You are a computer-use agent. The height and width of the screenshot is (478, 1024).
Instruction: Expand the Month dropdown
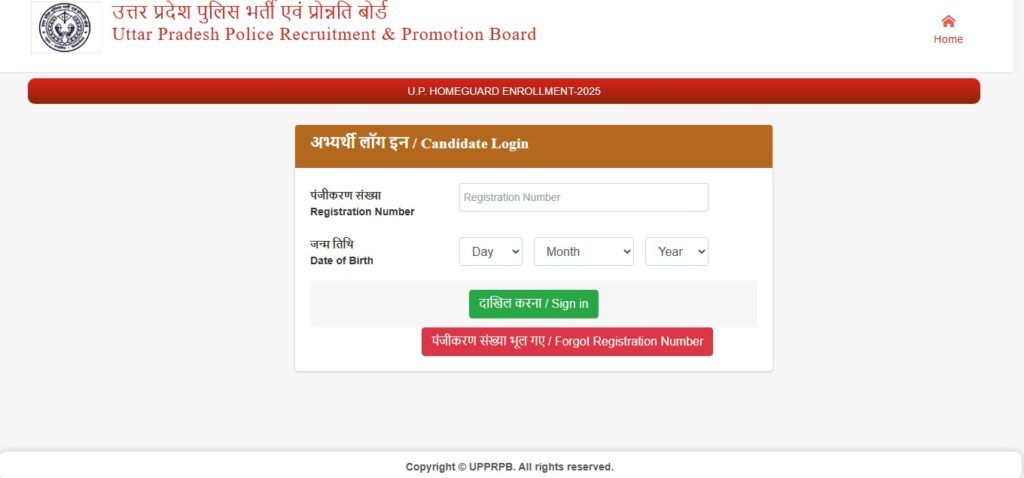tap(584, 251)
